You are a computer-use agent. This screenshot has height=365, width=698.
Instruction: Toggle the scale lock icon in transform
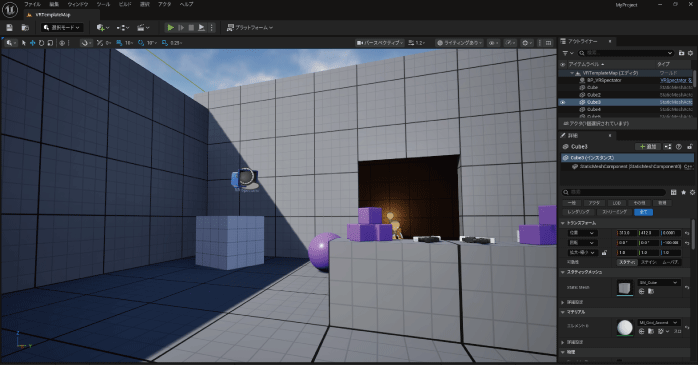pos(604,253)
